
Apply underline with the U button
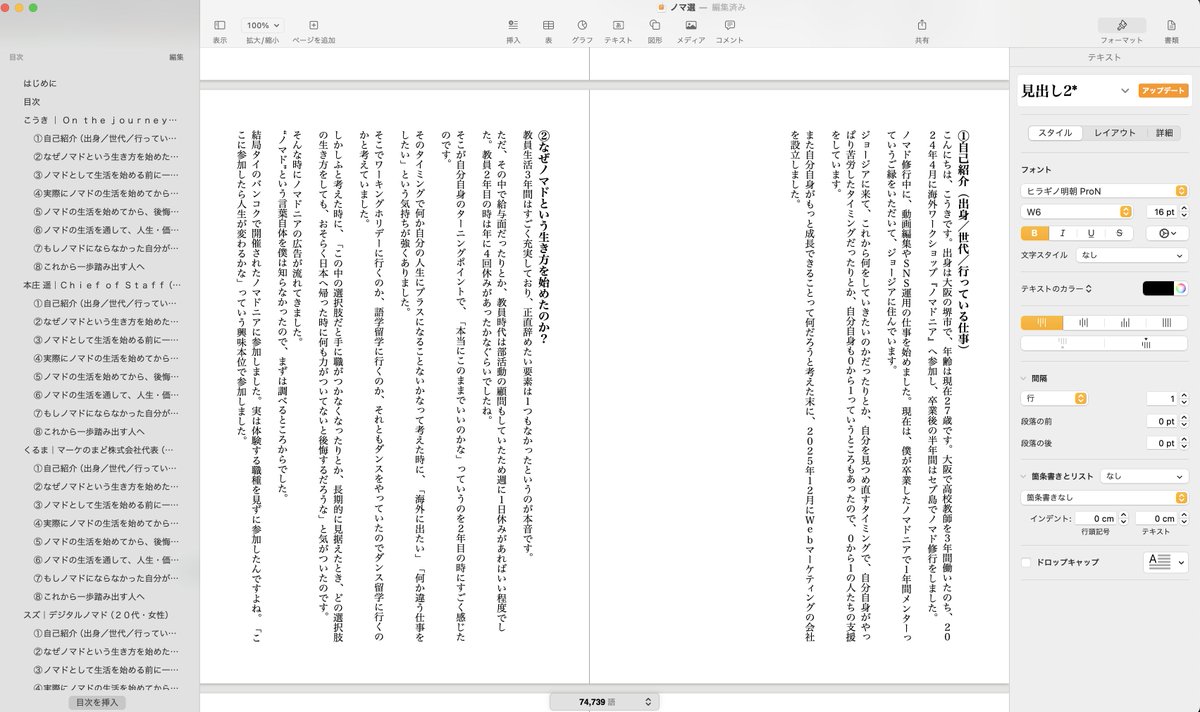pos(1090,233)
